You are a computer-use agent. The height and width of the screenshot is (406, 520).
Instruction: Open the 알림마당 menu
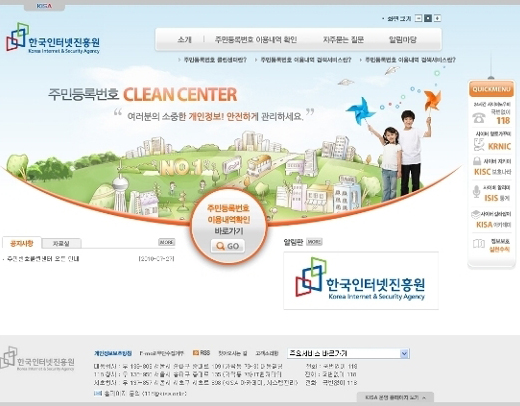(x=403, y=40)
